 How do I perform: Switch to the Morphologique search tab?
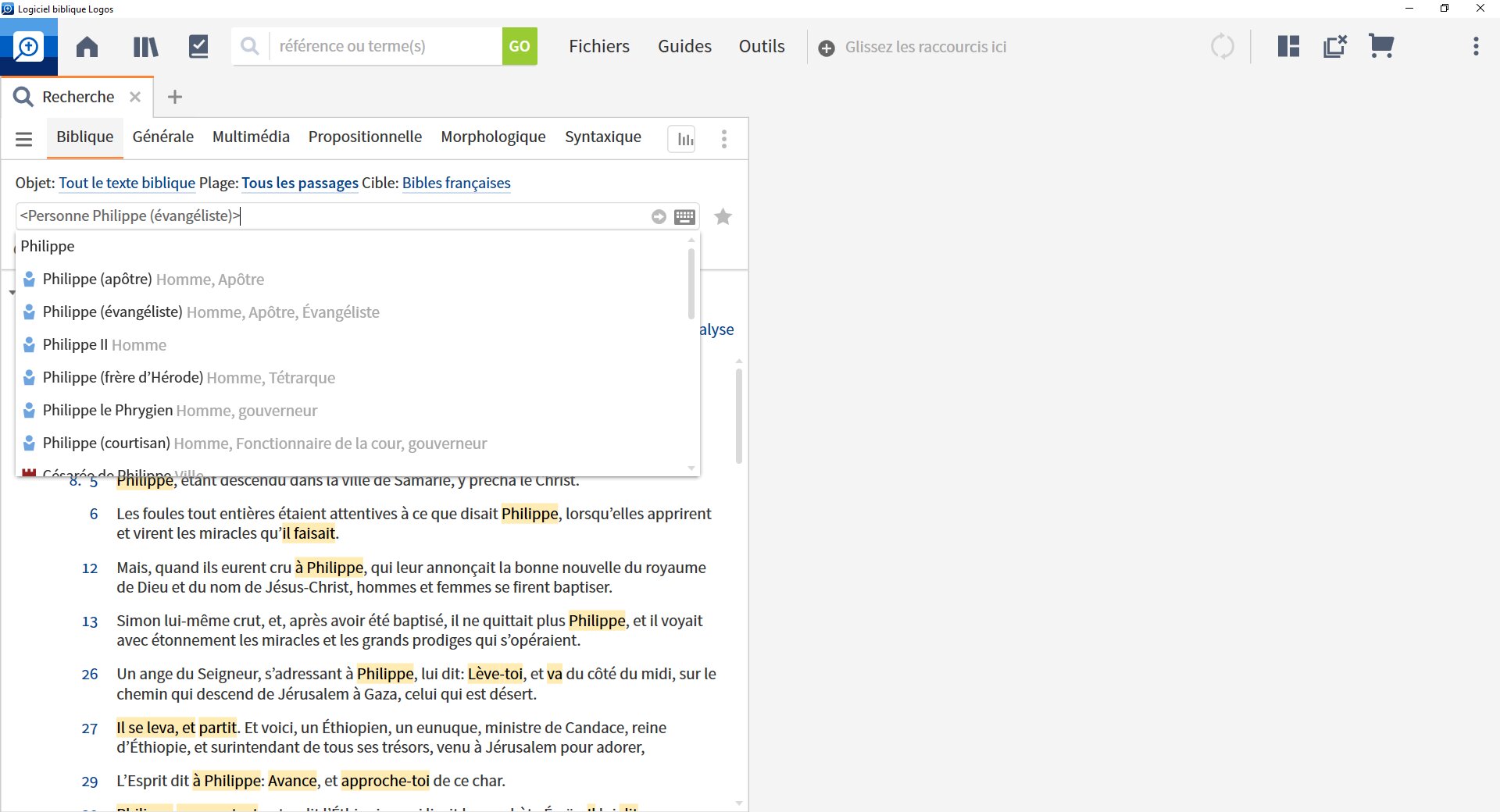[x=493, y=137]
